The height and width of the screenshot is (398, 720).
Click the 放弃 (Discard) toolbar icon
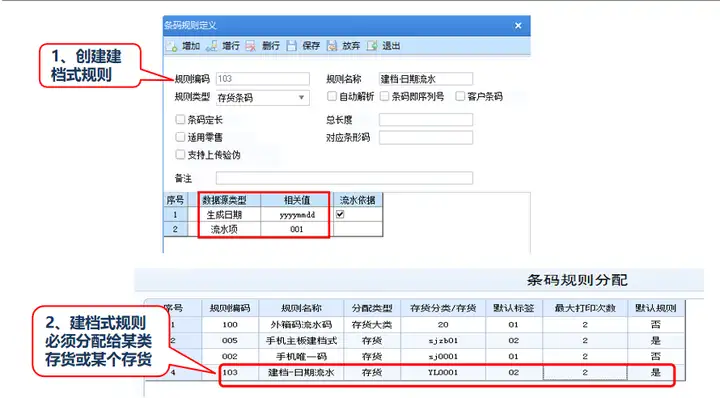[332, 46]
